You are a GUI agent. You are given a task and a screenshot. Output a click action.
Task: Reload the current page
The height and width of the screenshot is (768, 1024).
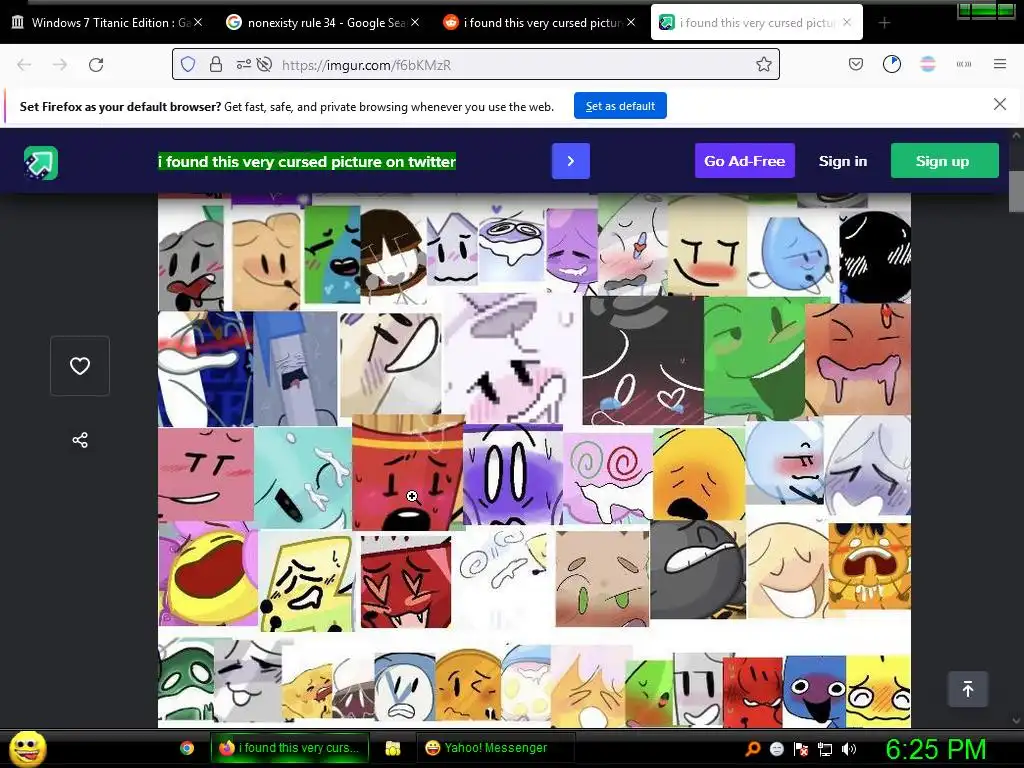(96, 65)
